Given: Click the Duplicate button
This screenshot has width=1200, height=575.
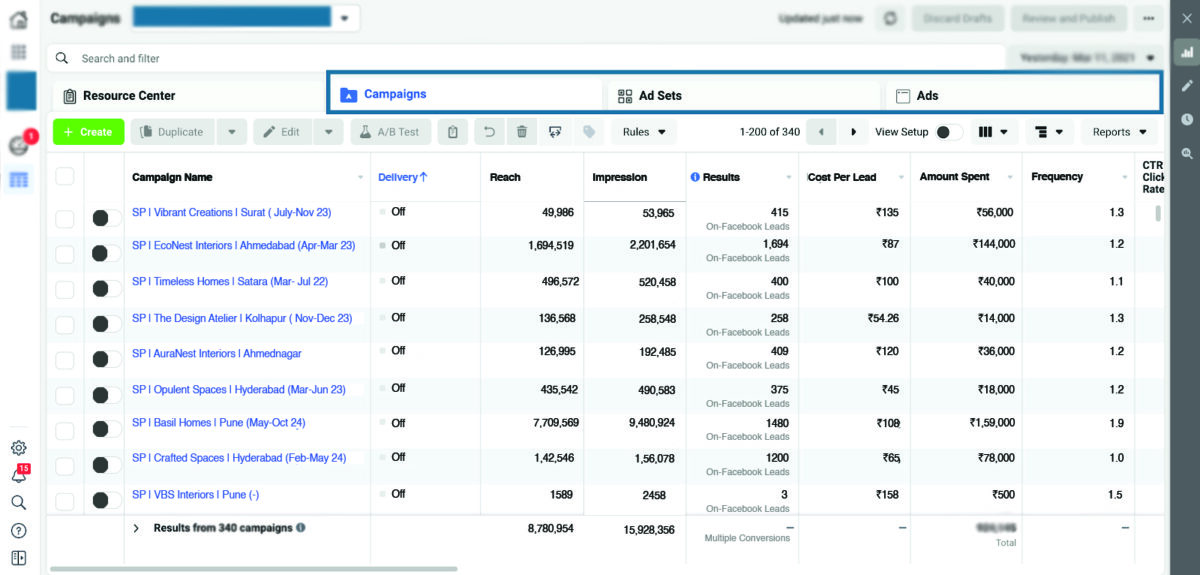Looking at the screenshot, I should click(x=173, y=132).
